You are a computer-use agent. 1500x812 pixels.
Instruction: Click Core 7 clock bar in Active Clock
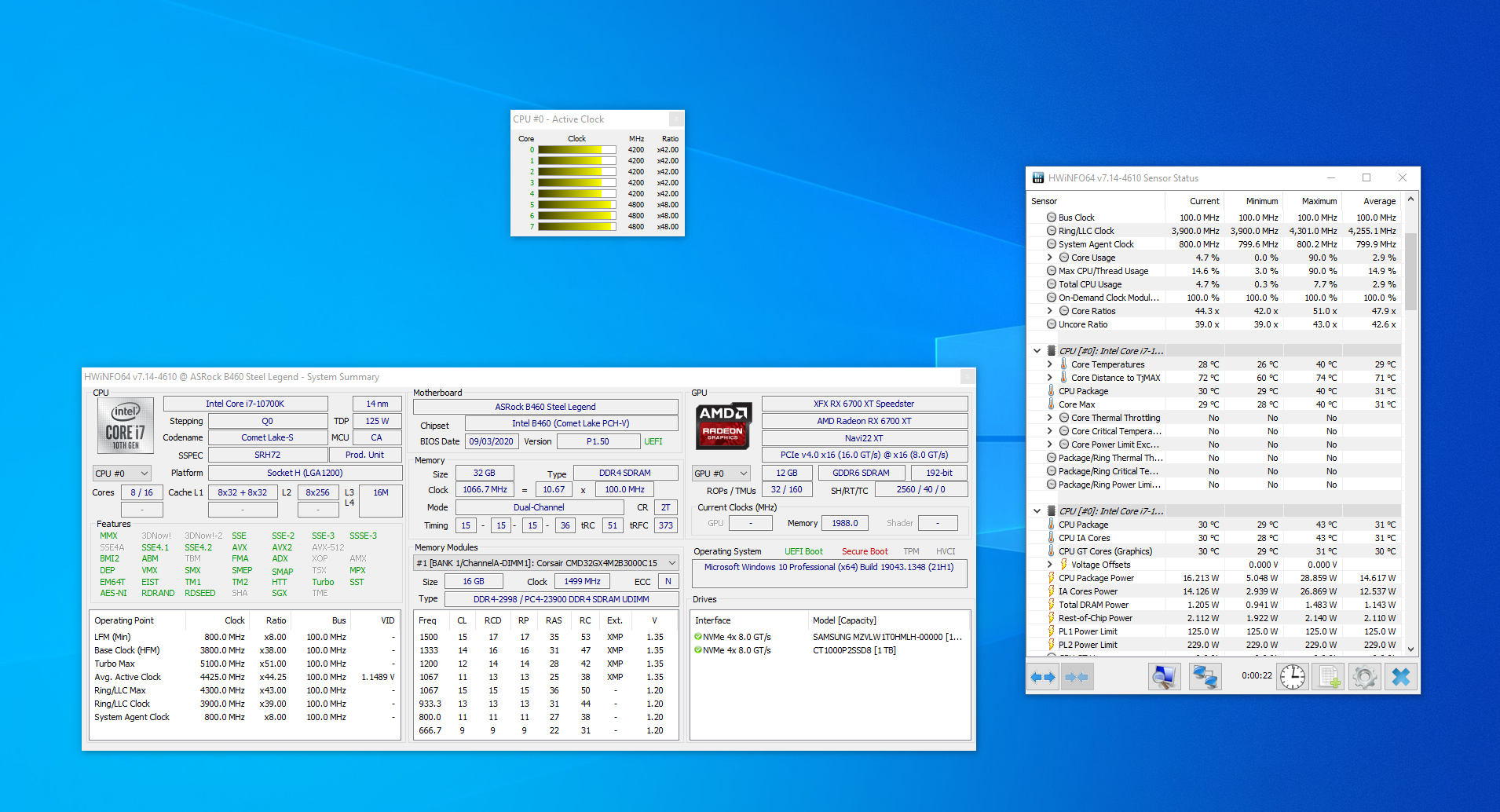[x=577, y=227]
